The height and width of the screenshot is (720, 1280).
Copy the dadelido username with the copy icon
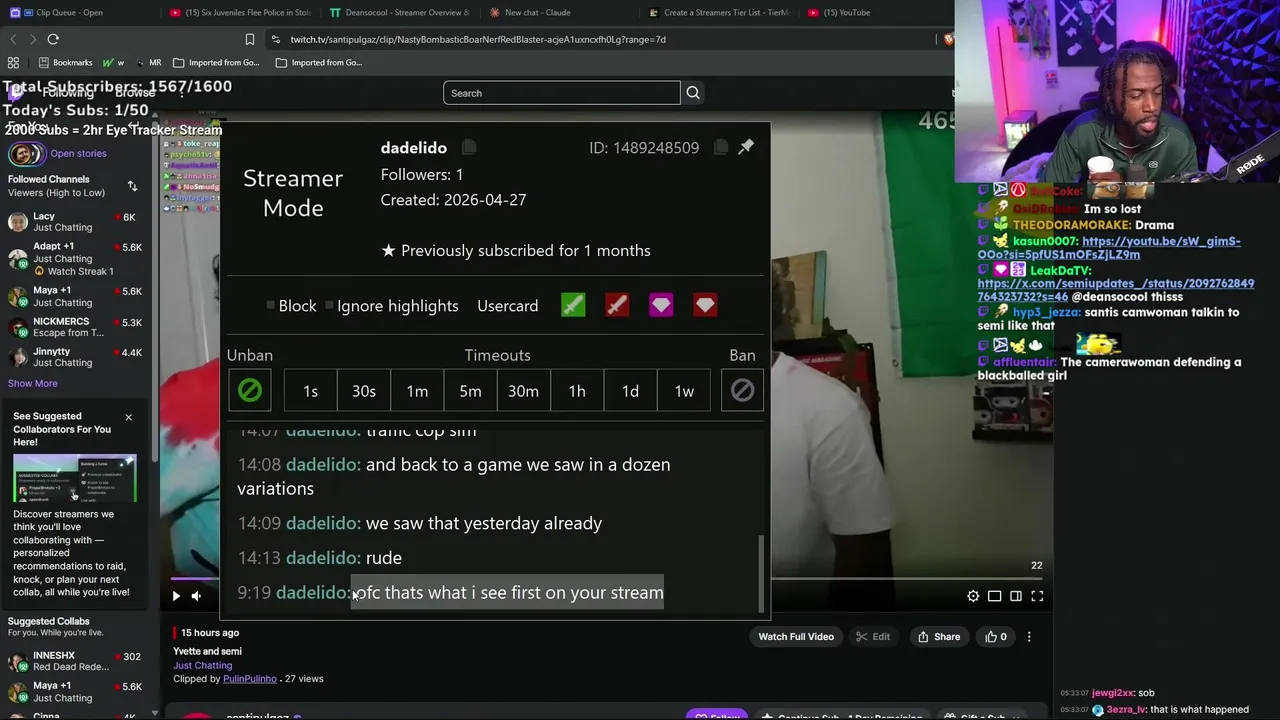468,147
